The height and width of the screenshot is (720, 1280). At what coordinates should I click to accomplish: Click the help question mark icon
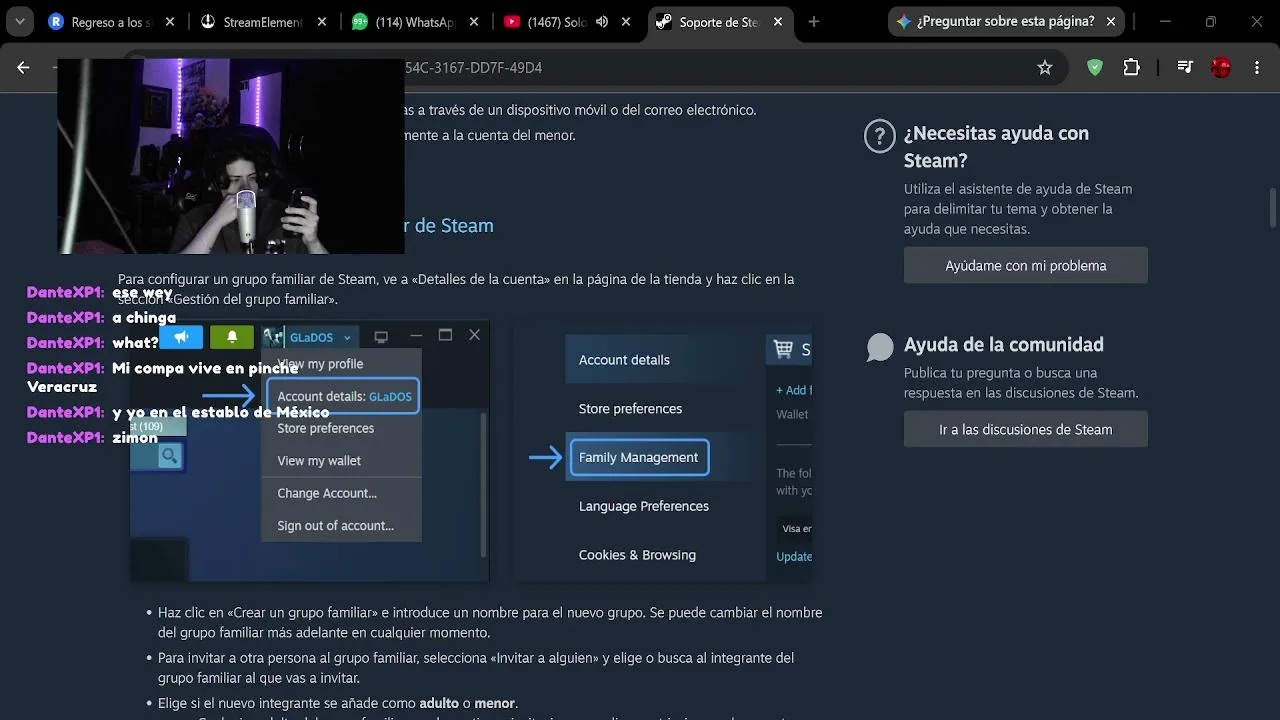pos(879,137)
